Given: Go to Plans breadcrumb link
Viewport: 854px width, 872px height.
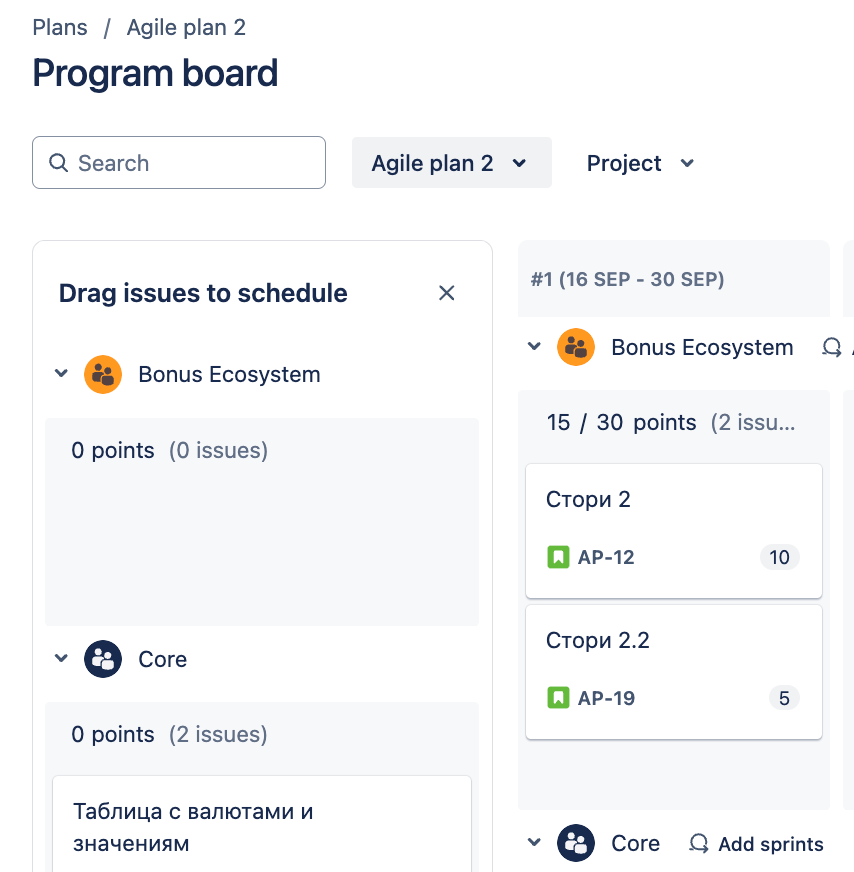Looking at the screenshot, I should (x=60, y=27).
